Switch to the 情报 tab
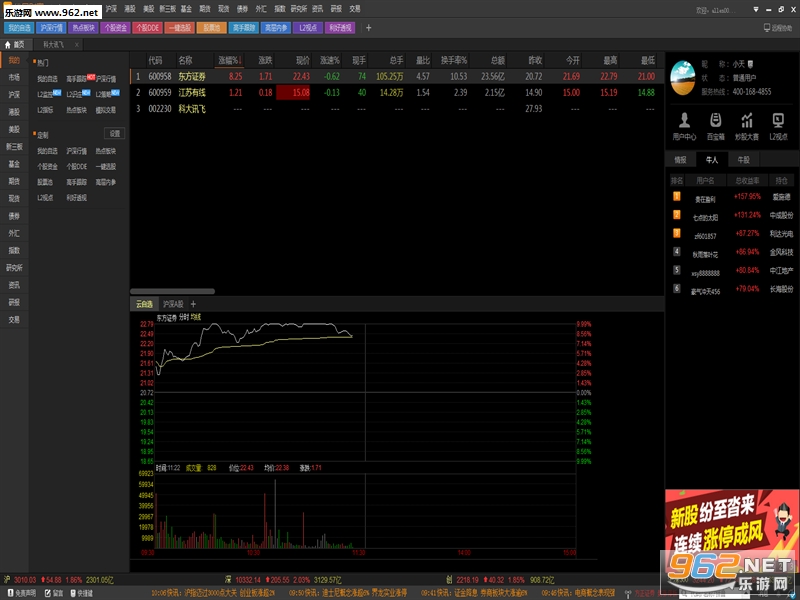This screenshot has width=800, height=600. [681, 160]
